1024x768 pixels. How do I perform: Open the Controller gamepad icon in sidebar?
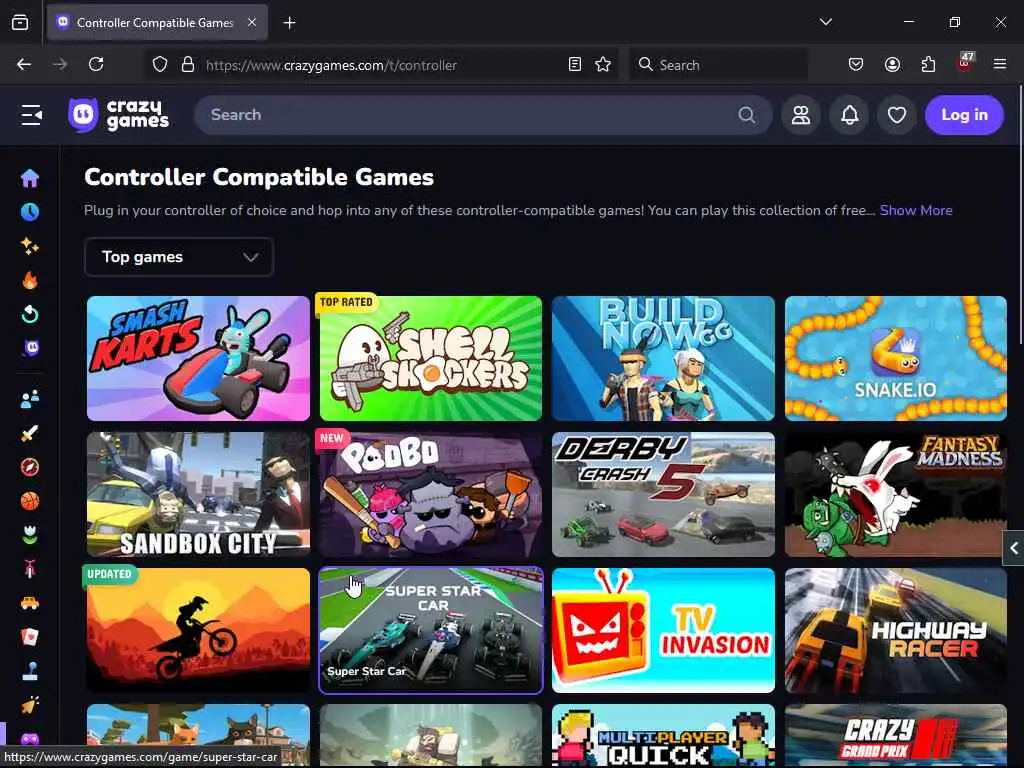(x=29, y=739)
